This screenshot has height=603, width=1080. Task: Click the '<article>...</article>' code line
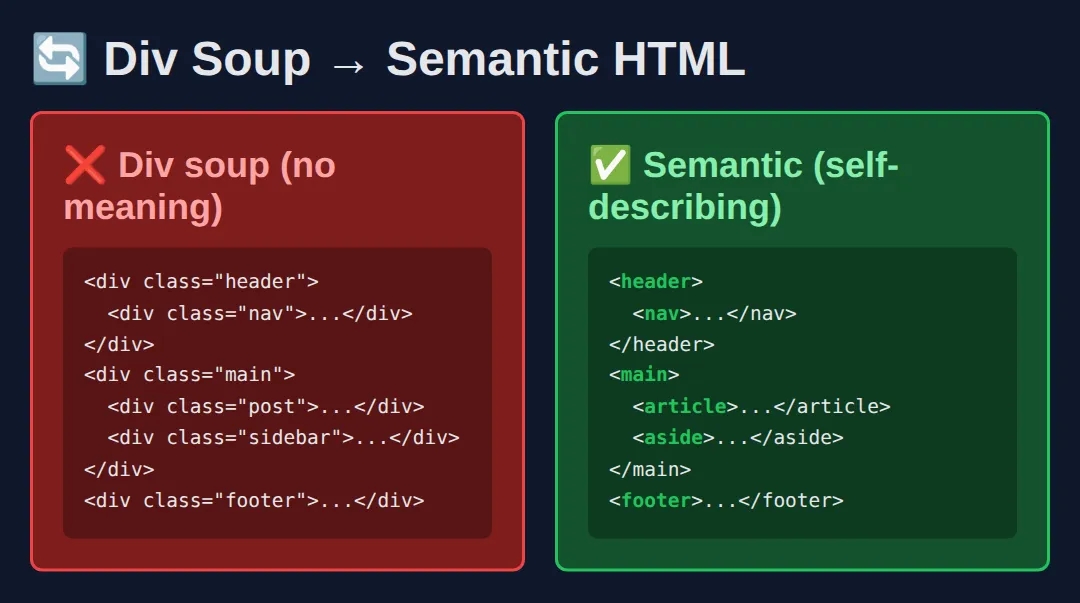[x=761, y=407]
